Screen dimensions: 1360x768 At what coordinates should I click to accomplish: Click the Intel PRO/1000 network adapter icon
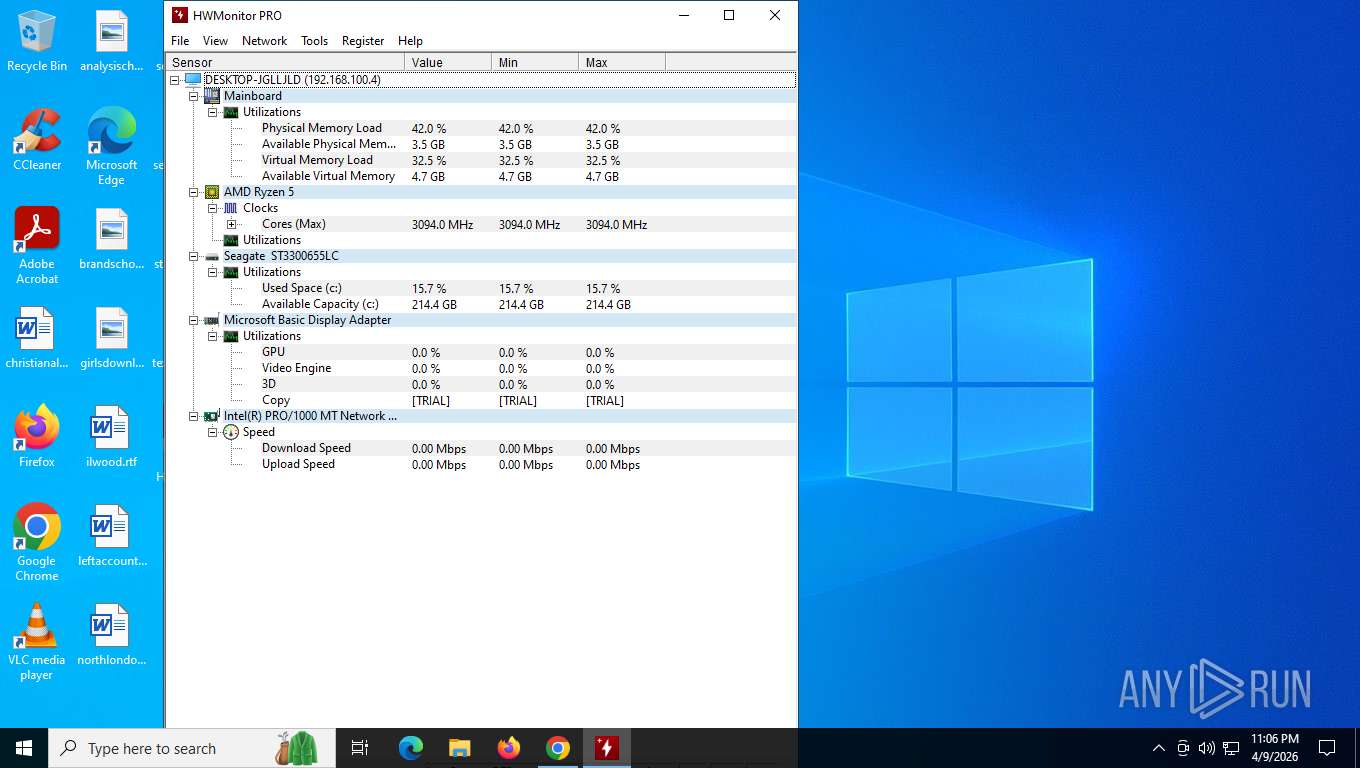212,416
